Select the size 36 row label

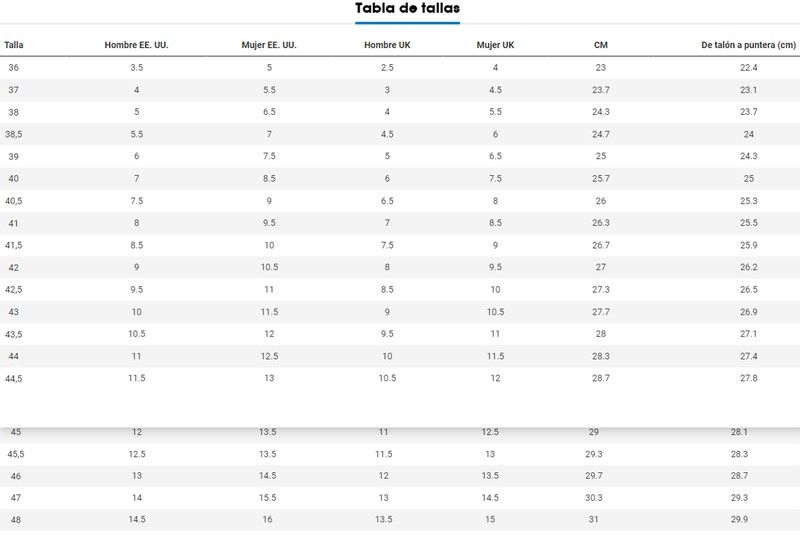[x=14, y=67]
